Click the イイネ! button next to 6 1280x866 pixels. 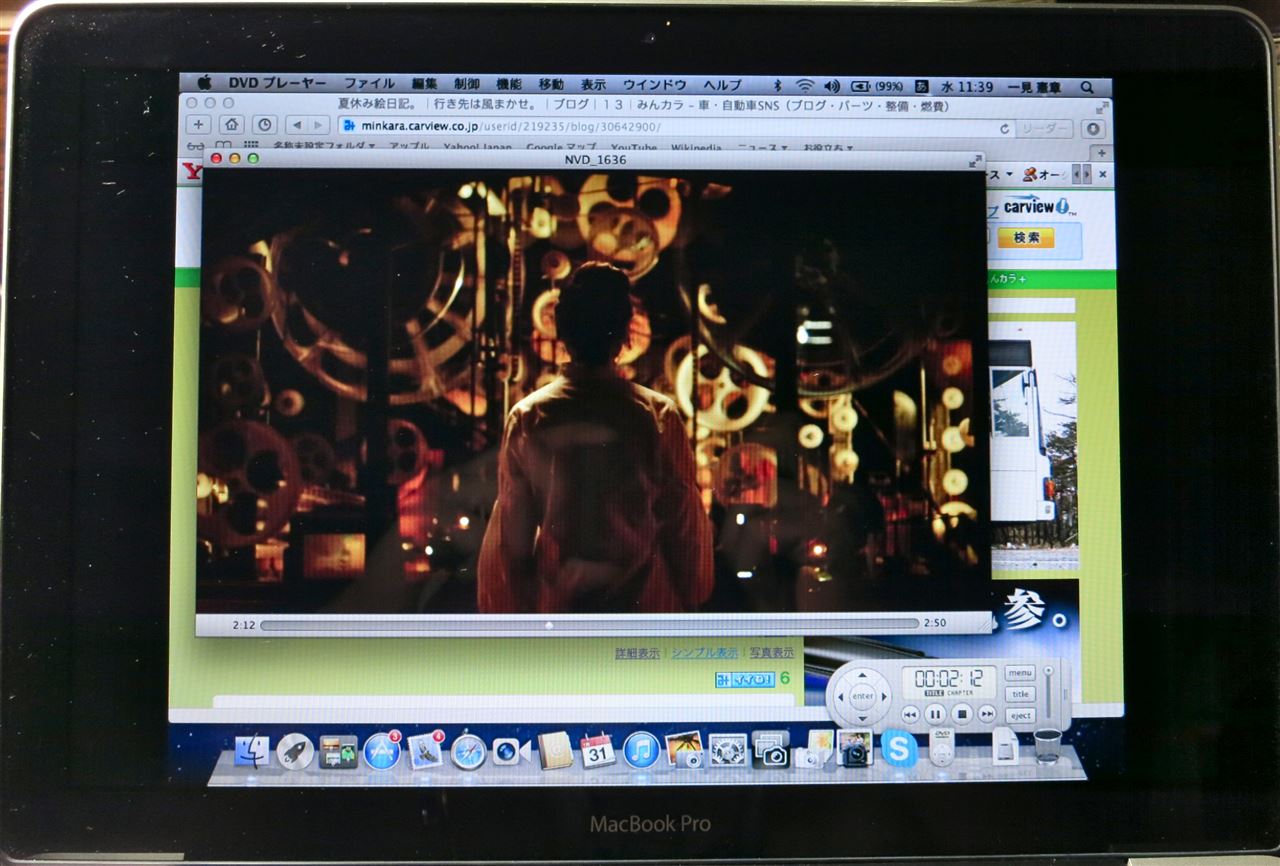tap(745, 679)
